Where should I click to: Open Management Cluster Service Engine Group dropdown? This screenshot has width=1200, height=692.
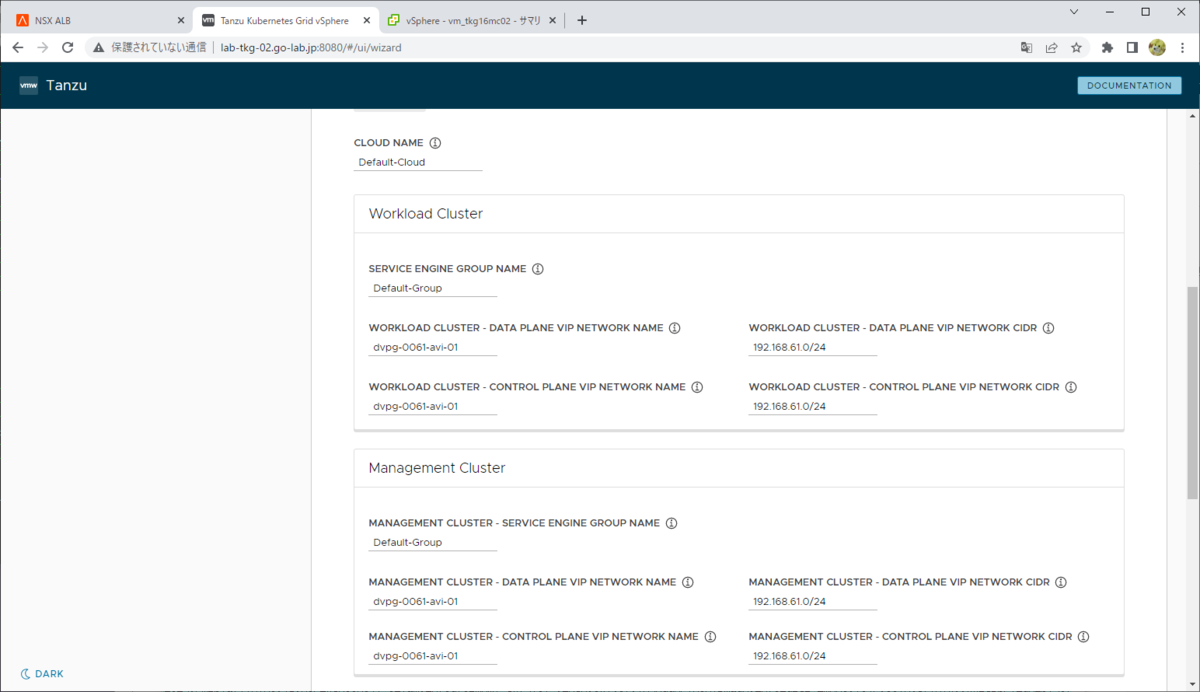point(433,542)
